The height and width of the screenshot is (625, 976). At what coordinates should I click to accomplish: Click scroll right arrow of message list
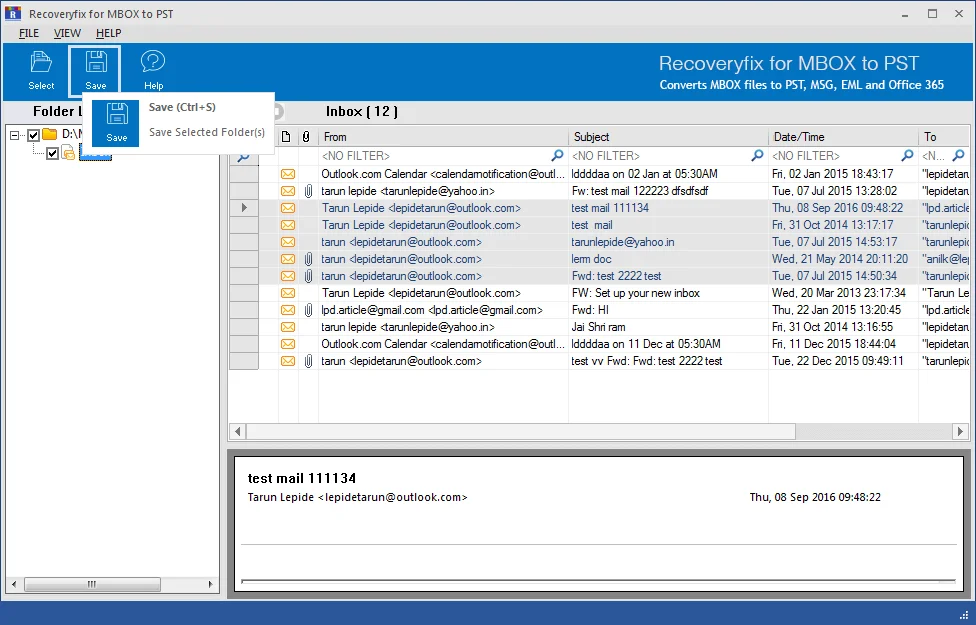[x=960, y=431]
